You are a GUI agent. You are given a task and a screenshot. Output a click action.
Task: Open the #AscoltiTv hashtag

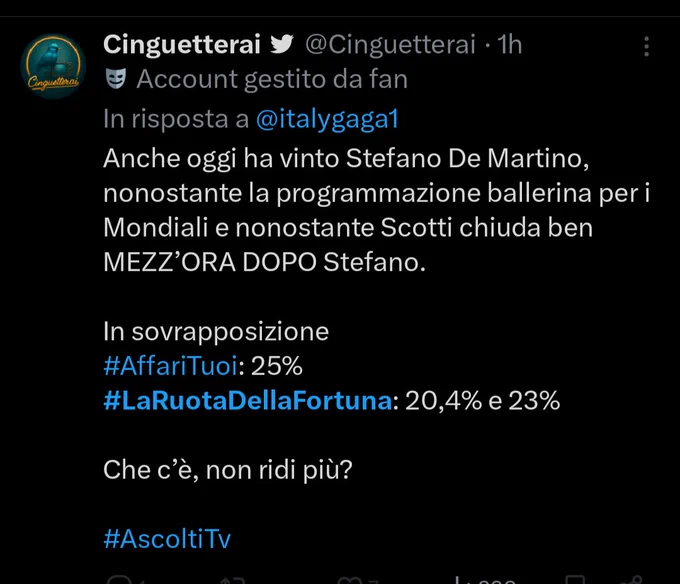click(x=167, y=539)
